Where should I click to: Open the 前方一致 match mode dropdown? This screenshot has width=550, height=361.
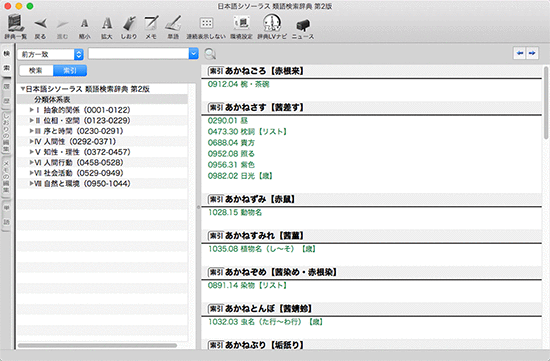tap(50, 54)
